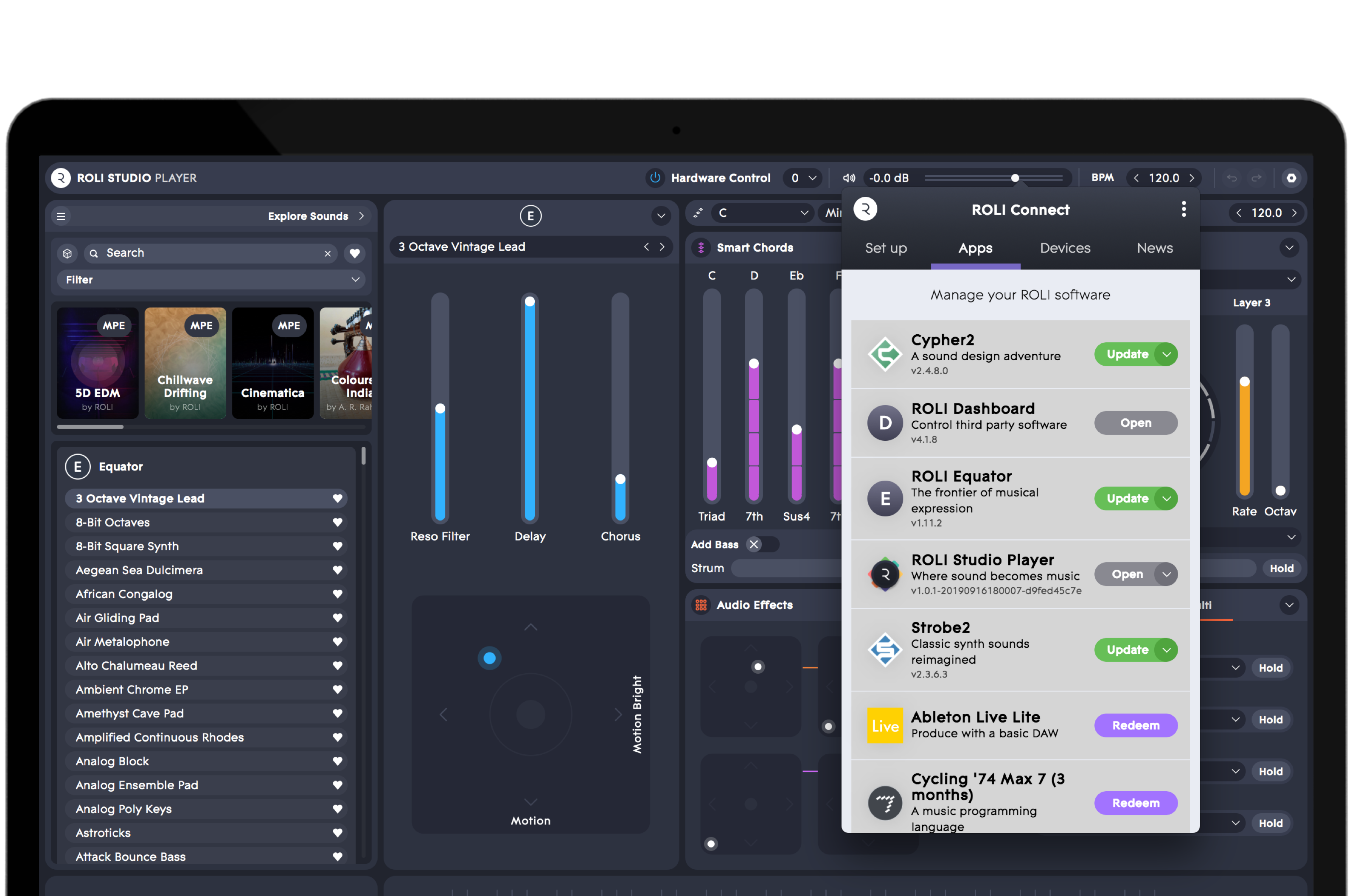
Task: Open the ROLI Connect three-dot menu
Action: click(1183, 209)
